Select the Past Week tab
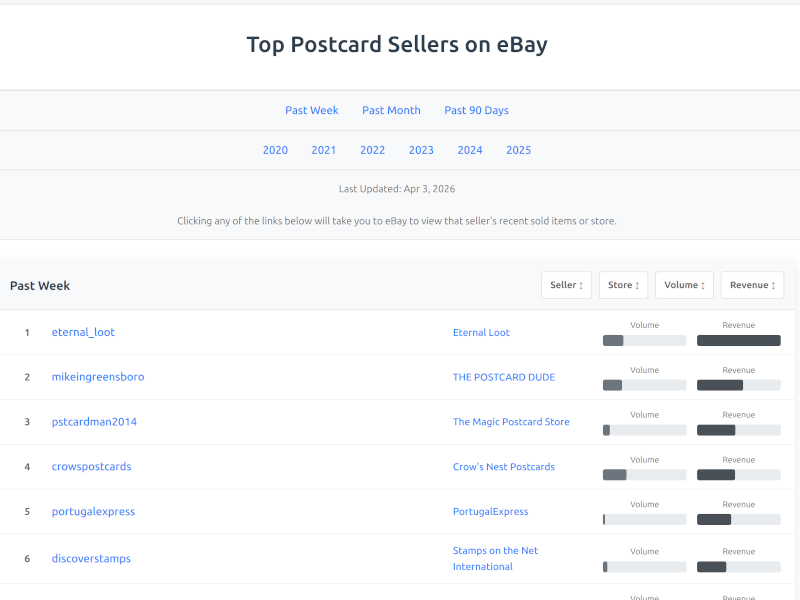 (311, 110)
